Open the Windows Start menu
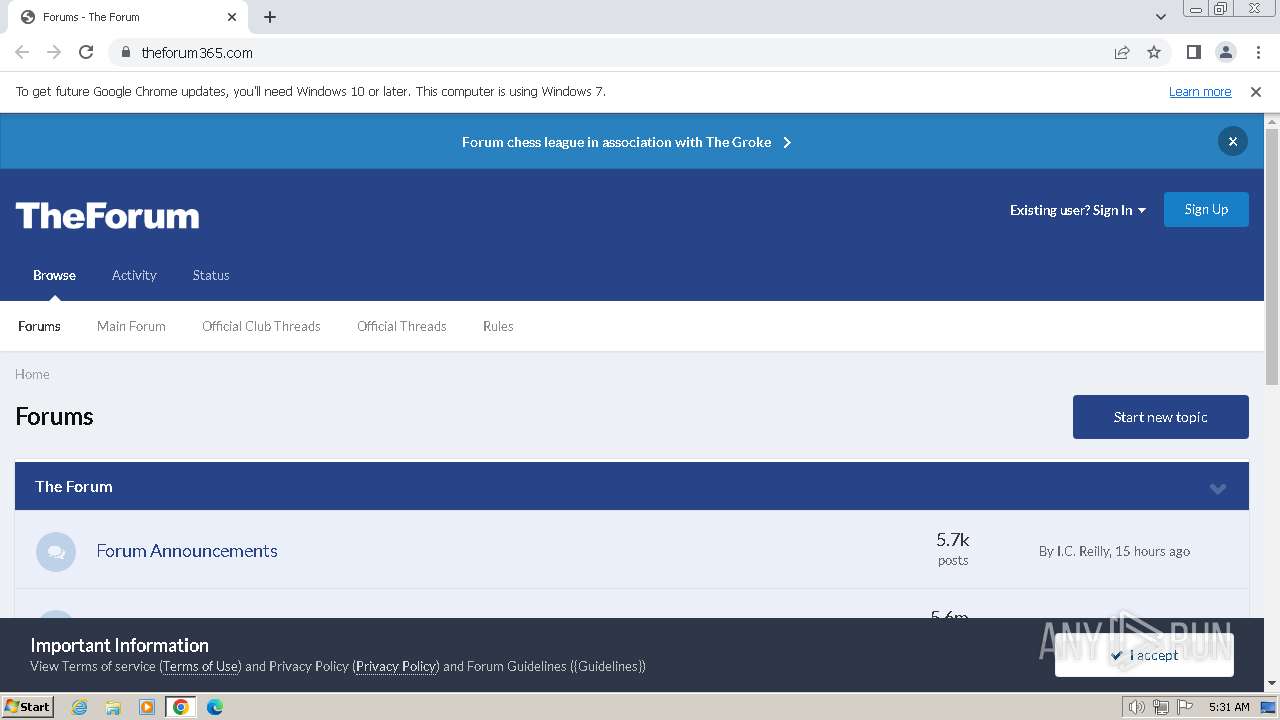This screenshot has width=1280, height=720. point(28,706)
